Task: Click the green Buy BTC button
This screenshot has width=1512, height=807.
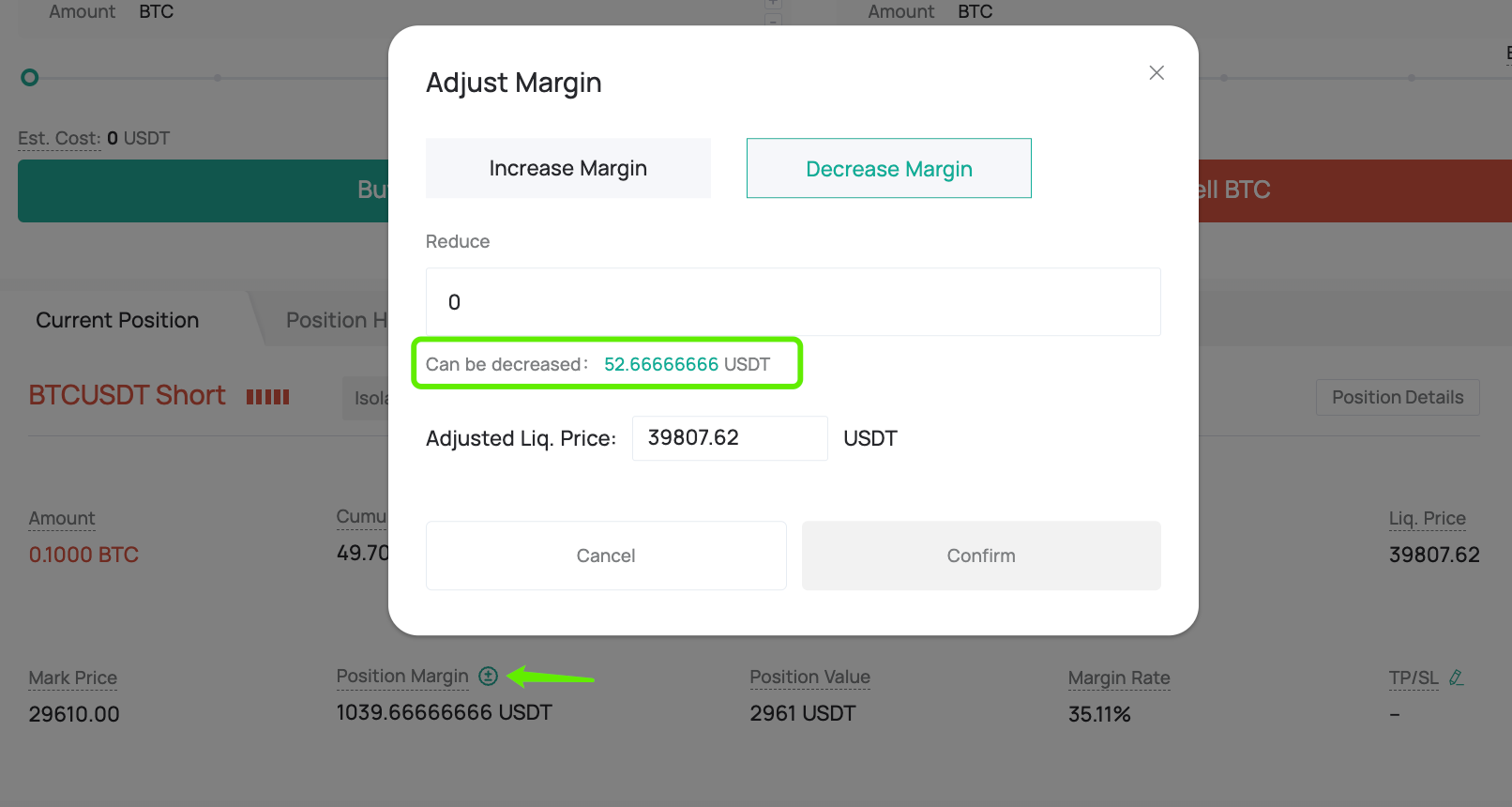Action: 203,190
